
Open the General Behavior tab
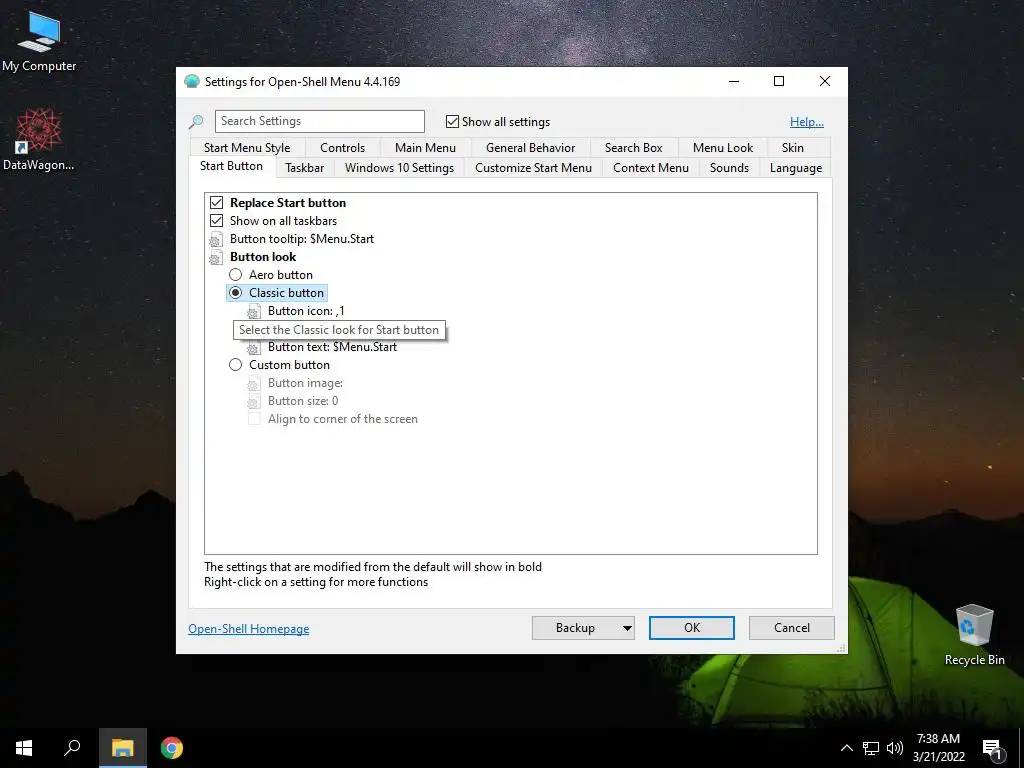click(x=530, y=148)
